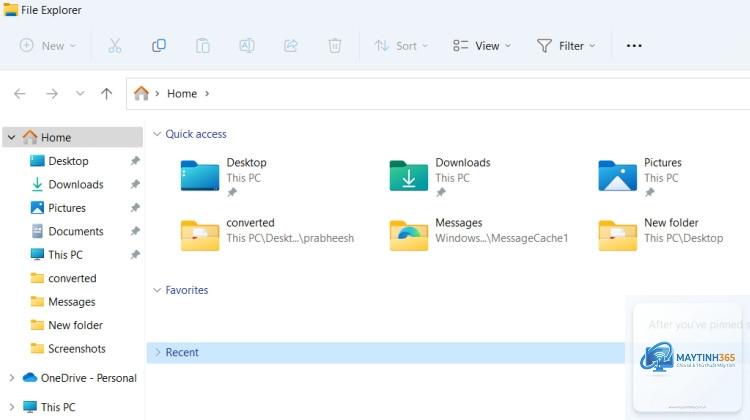Open the Desktop folder in Quick access
The height and width of the screenshot is (420, 750).
pos(224,177)
